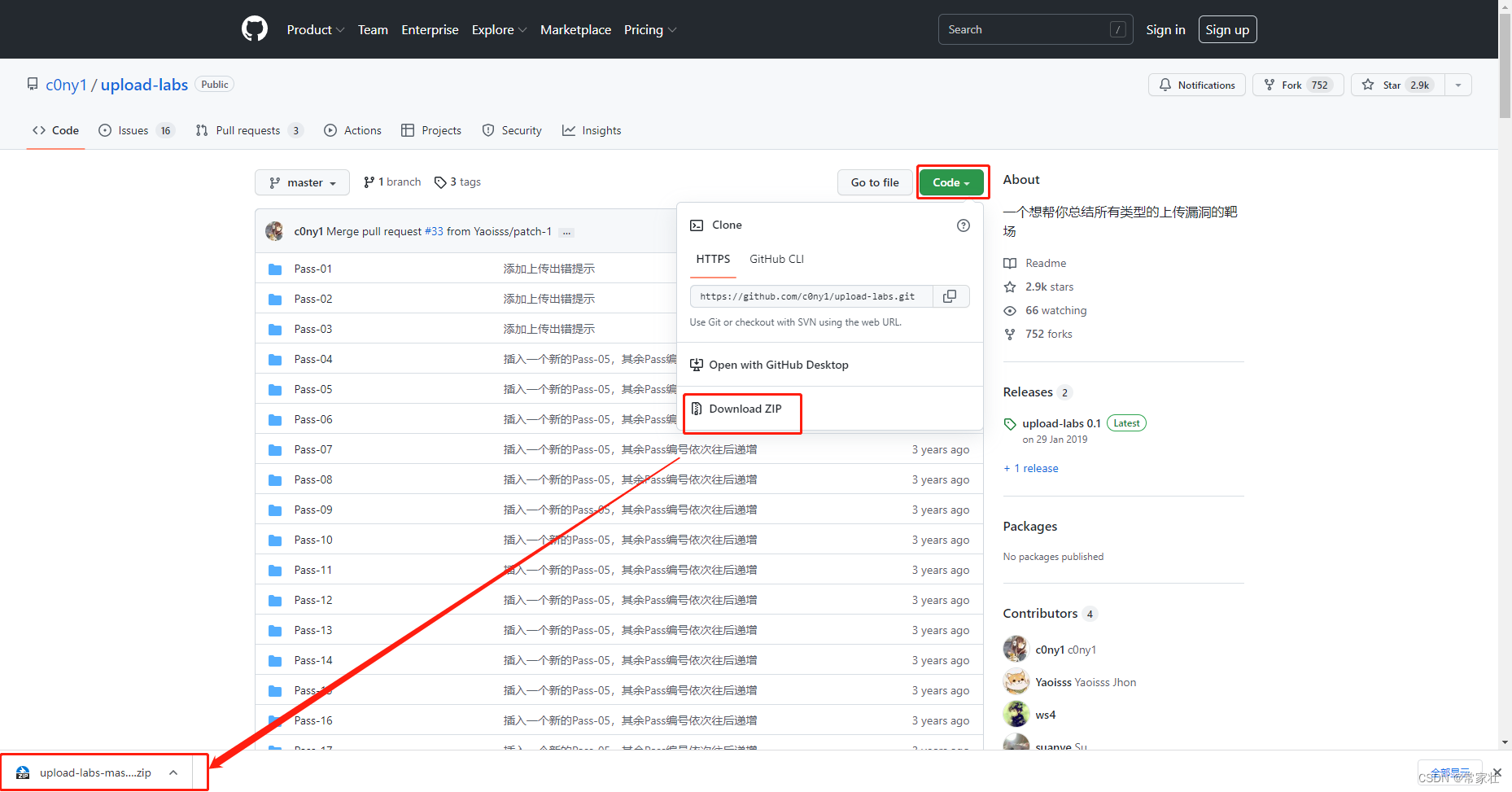The height and width of the screenshot is (792, 1512).
Task: Open the 66 watching link
Action: [x=1045, y=310]
